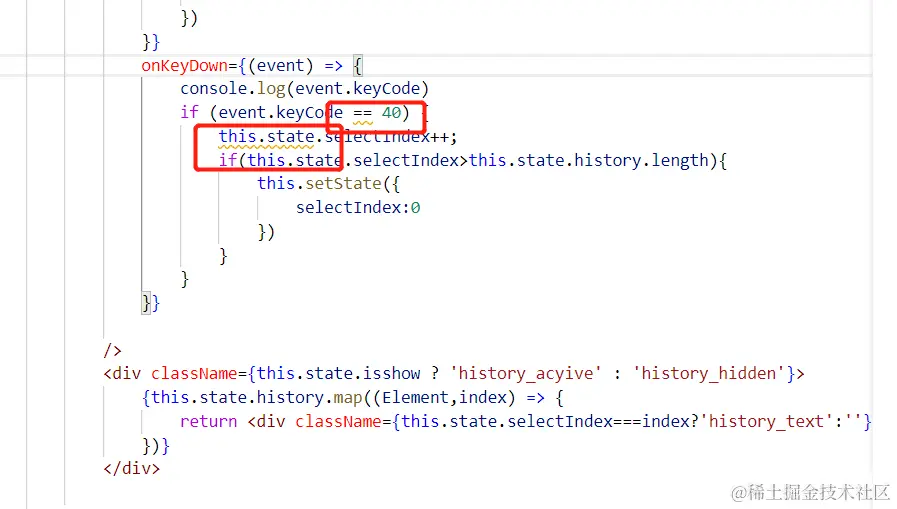Viewport: 897px width, 509px height.
Task: Click 'history_hidden' string literal
Action: point(709,374)
